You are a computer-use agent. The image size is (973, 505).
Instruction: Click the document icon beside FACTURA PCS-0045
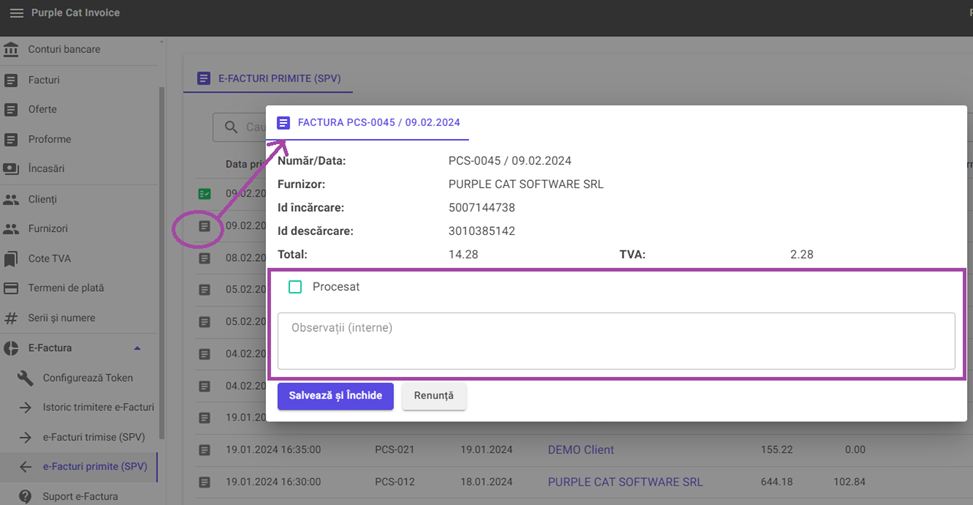coord(284,123)
